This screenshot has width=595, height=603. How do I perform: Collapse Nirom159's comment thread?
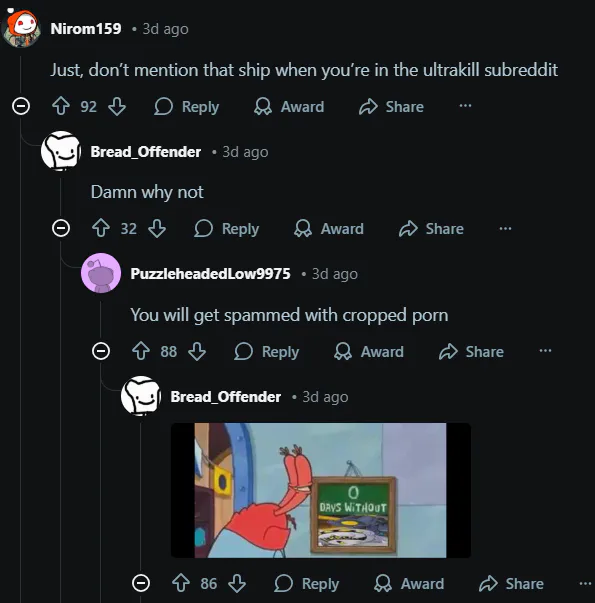click(21, 106)
